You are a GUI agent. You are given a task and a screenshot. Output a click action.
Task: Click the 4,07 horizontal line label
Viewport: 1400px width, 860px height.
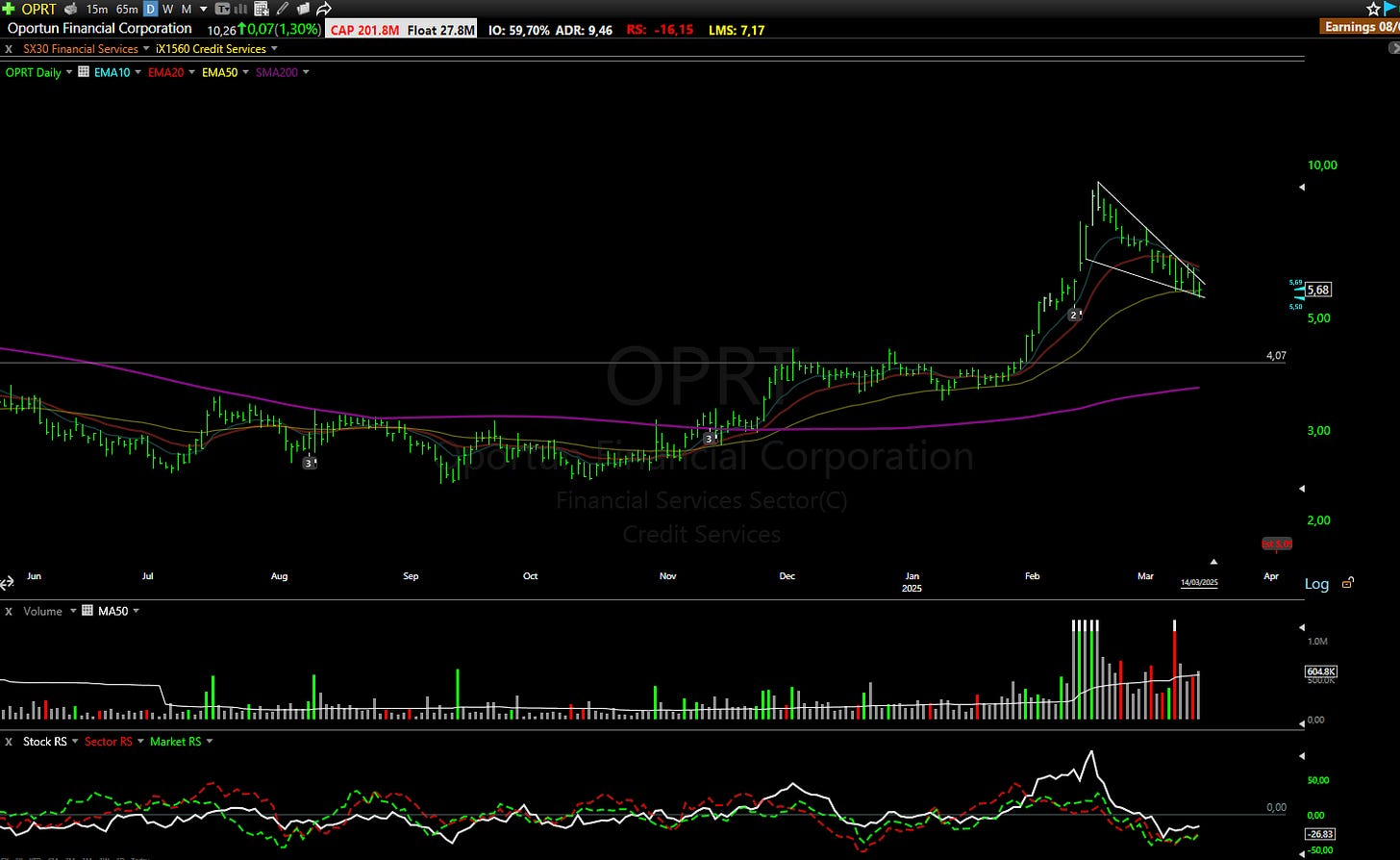1276,356
